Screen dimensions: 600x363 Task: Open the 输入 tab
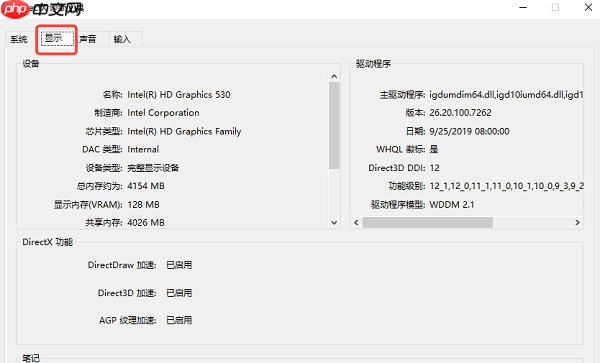coord(122,39)
